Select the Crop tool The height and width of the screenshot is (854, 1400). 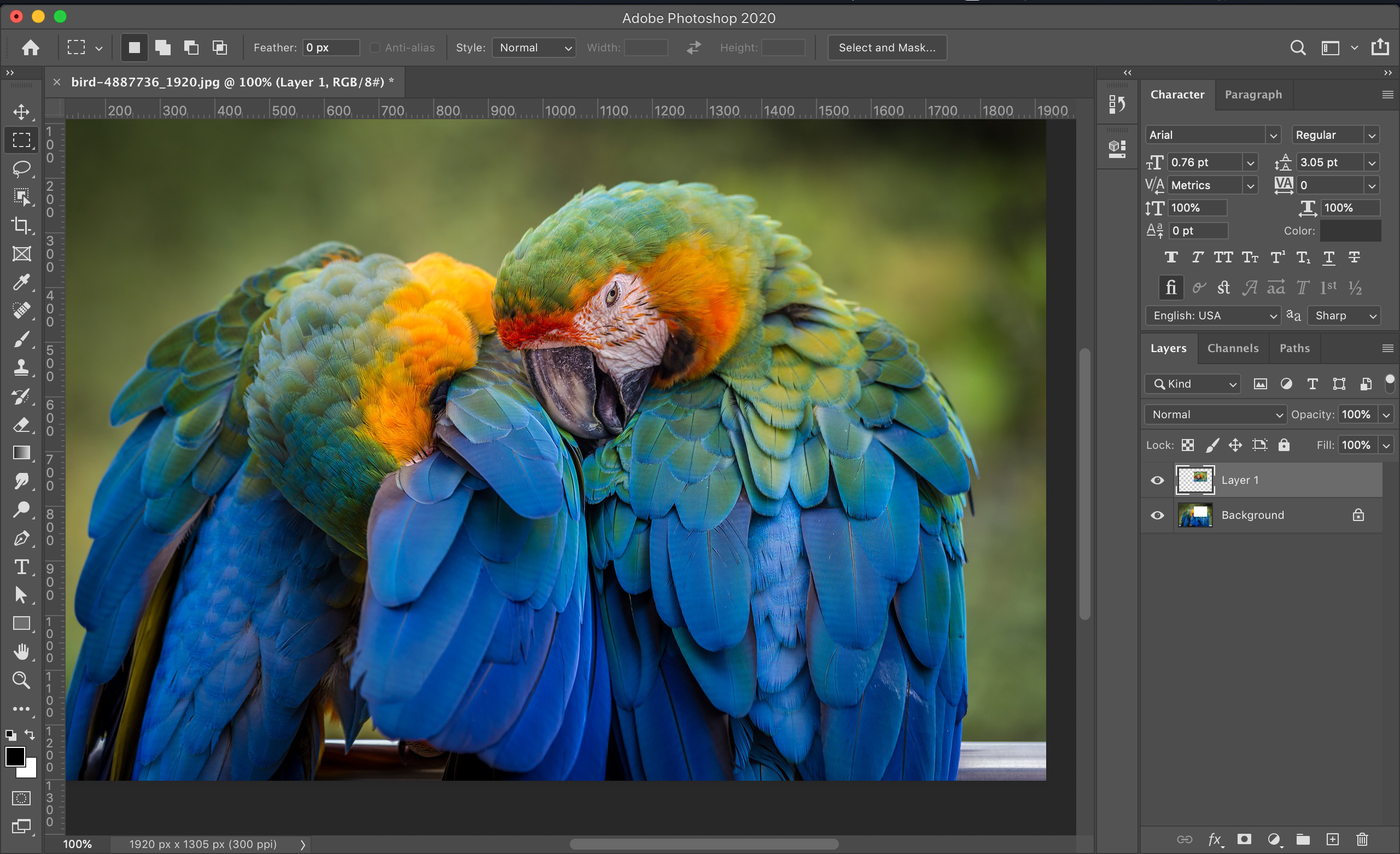(x=21, y=226)
